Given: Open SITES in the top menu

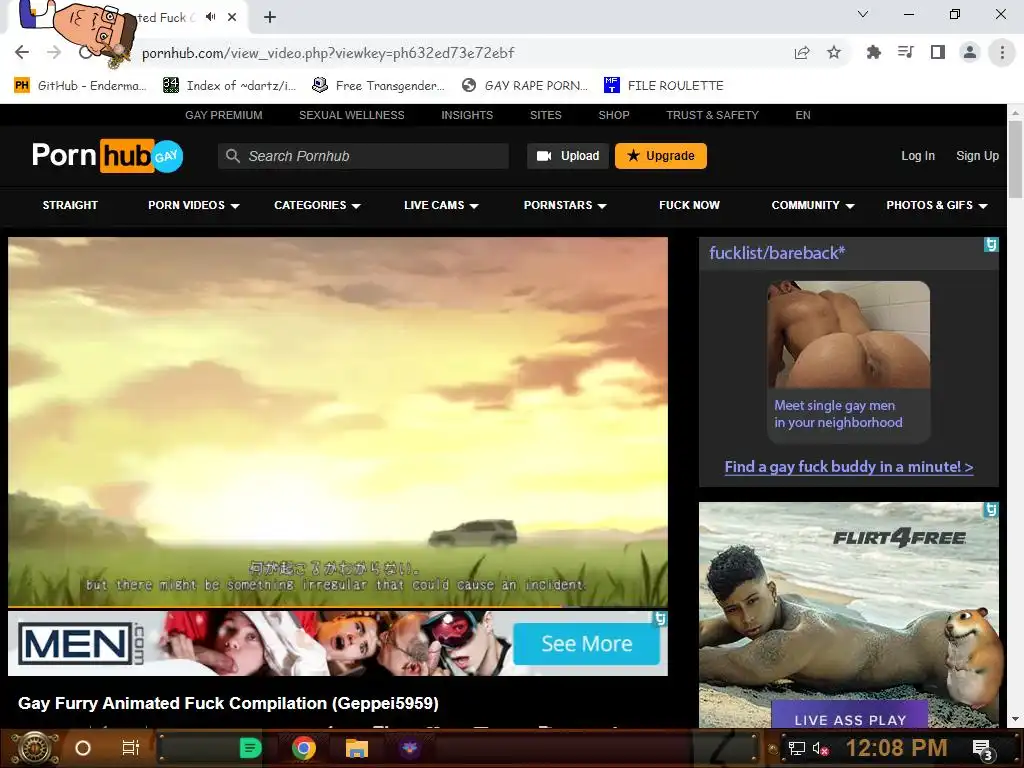Looking at the screenshot, I should click(x=546, y=115).
